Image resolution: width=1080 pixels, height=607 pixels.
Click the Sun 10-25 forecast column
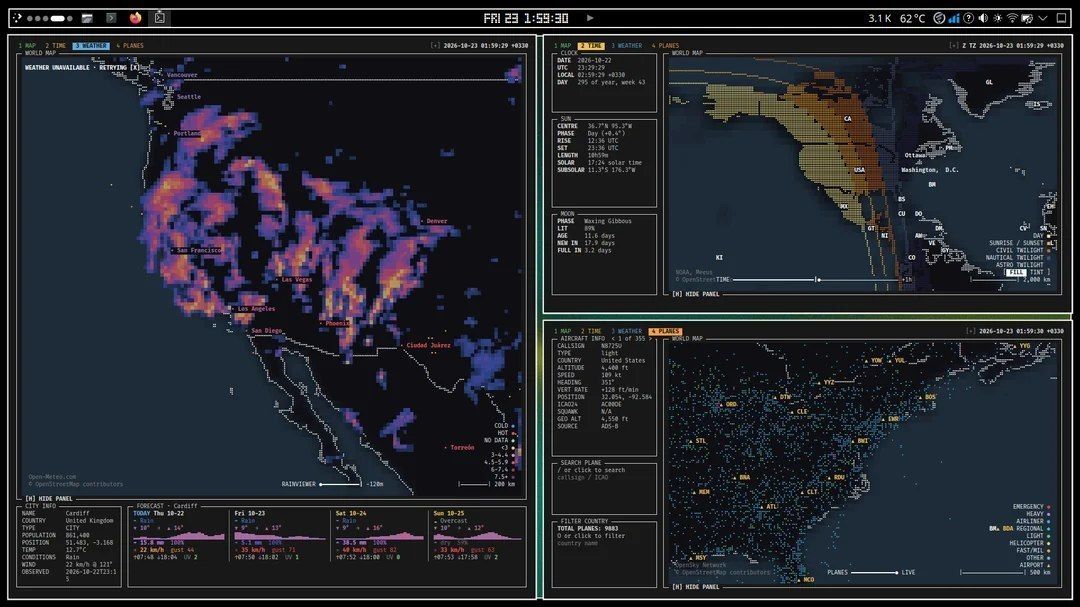coord(478,535)
